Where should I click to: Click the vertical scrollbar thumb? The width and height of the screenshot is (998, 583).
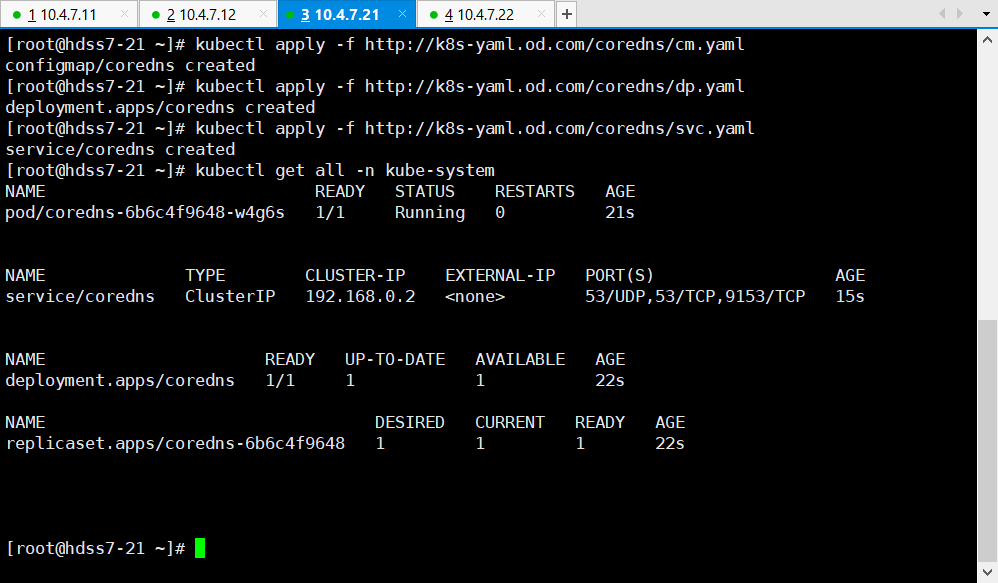(987, 440)
